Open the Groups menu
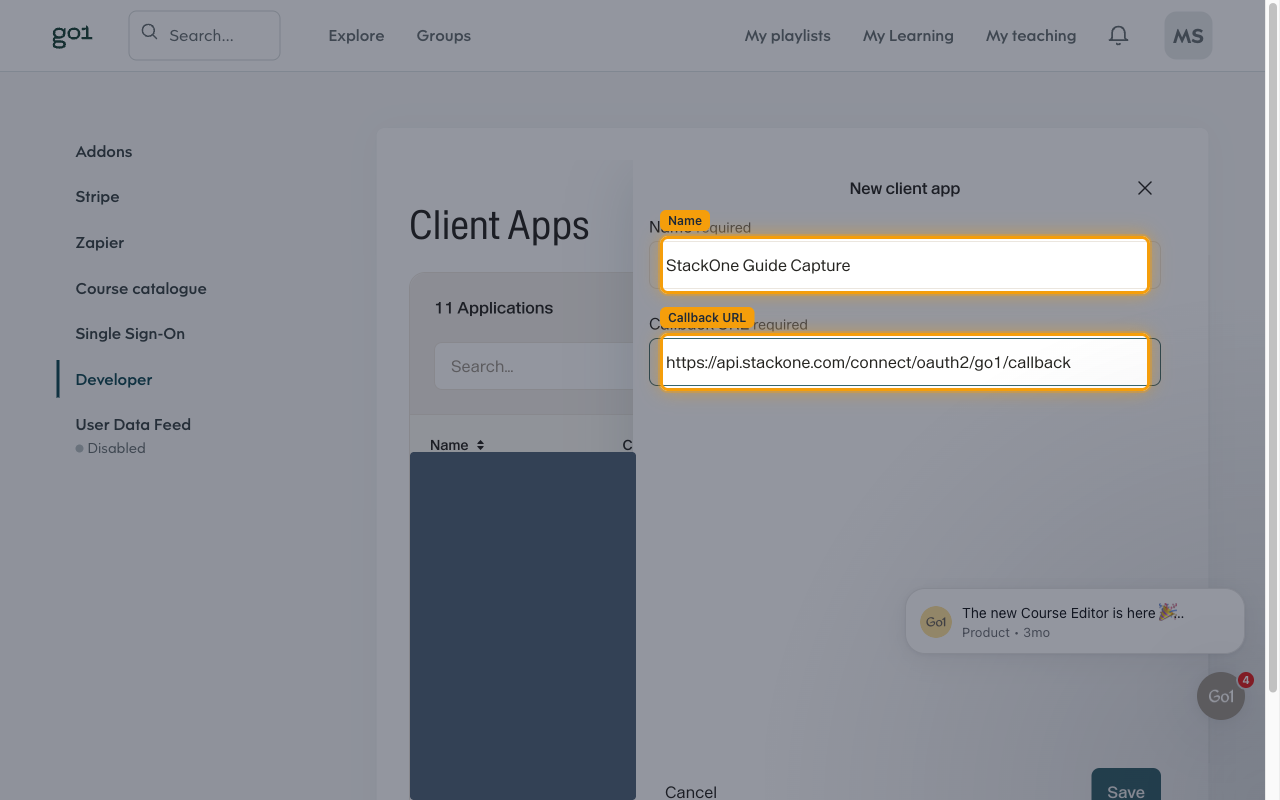The height and width of the screenshot is (800, 1280). [x=444, y=35]
